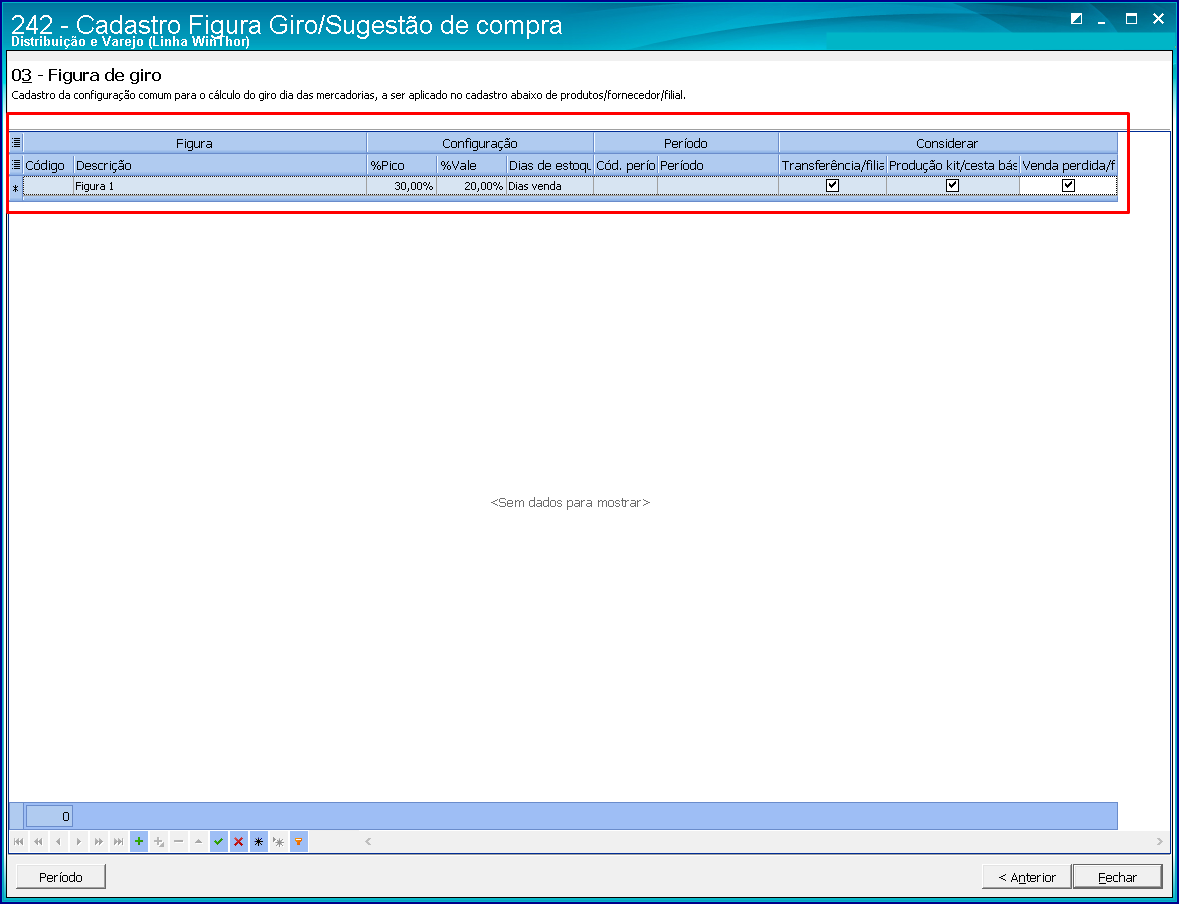Screen dimensions: 1179x904
Task: Maximize the 242 Cadastro Figura Giro window
Action: point(1131,19)
